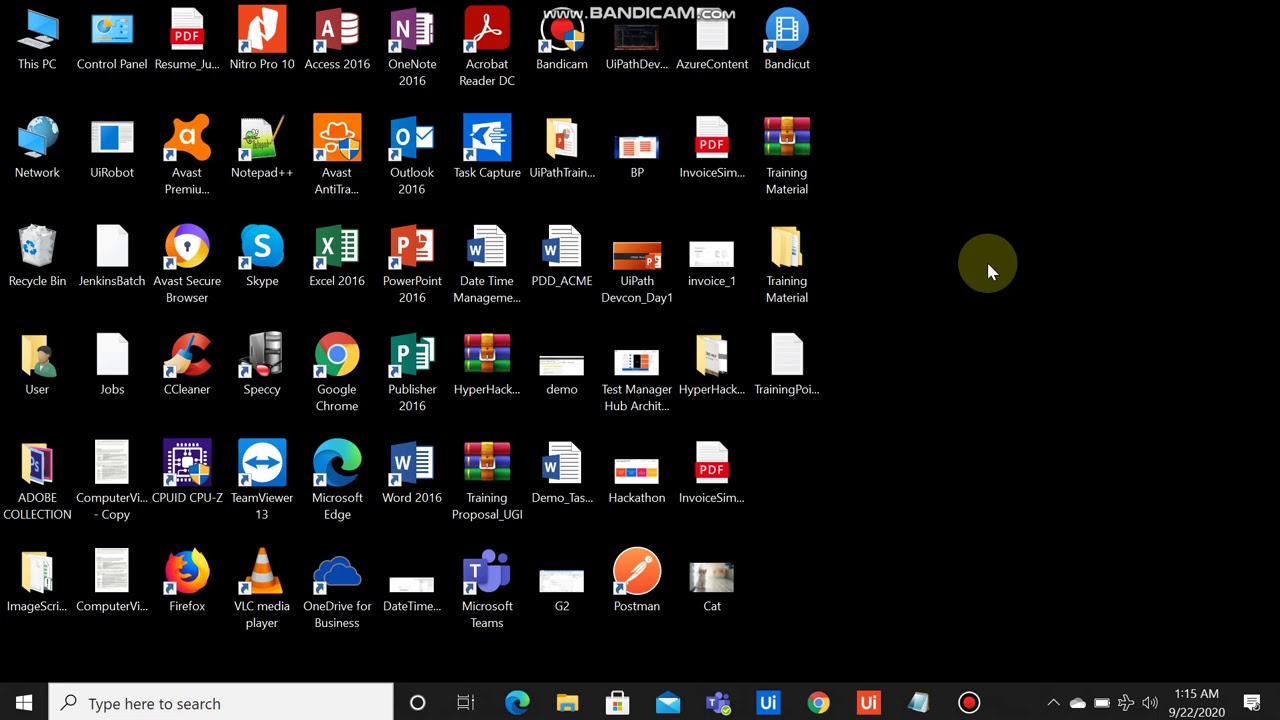Open the Date Time Management document

(x=487, y=264)
